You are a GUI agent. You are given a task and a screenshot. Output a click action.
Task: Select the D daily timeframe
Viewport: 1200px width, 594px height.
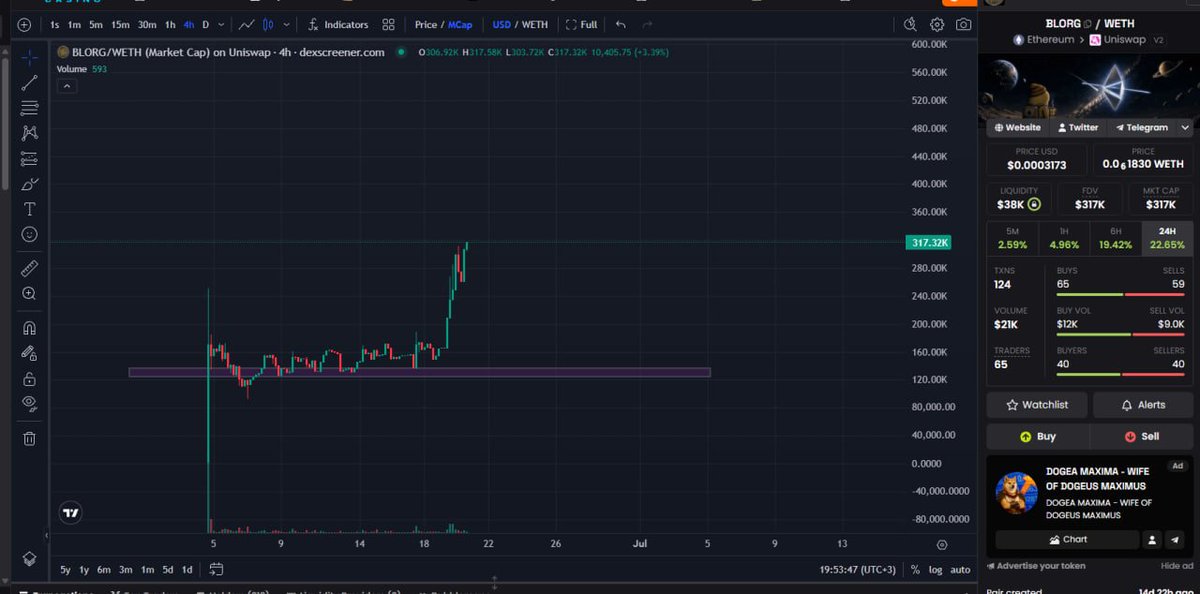pyautogui.click(x=206, y=24)
